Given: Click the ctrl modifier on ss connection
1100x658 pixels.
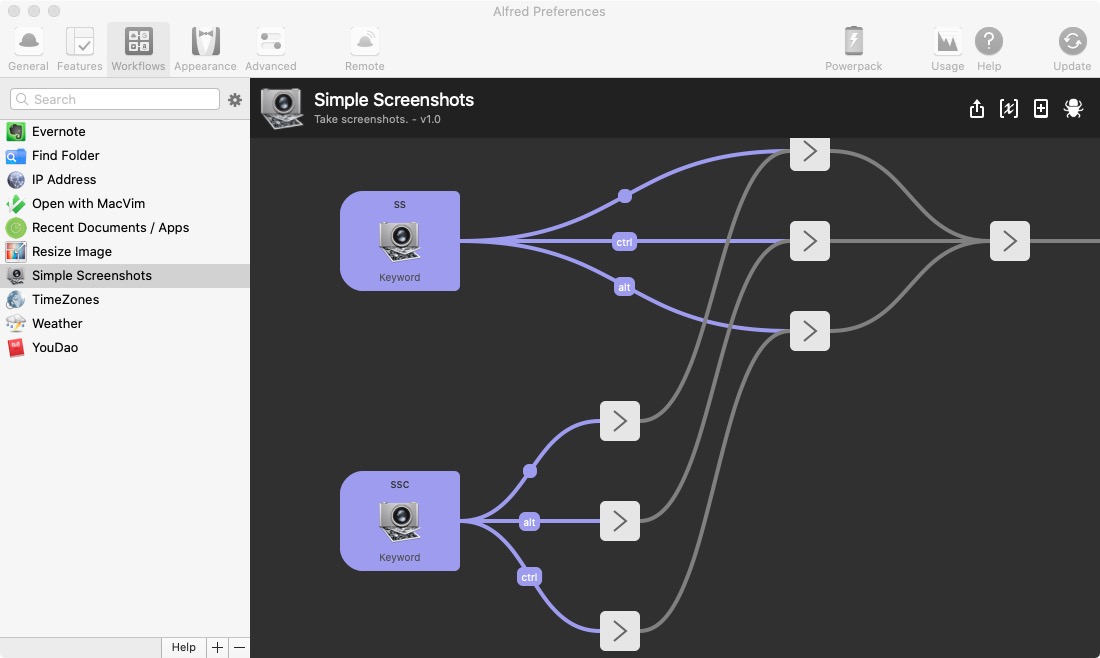Looking at the screenshot, I should click(x=624, y=242).
